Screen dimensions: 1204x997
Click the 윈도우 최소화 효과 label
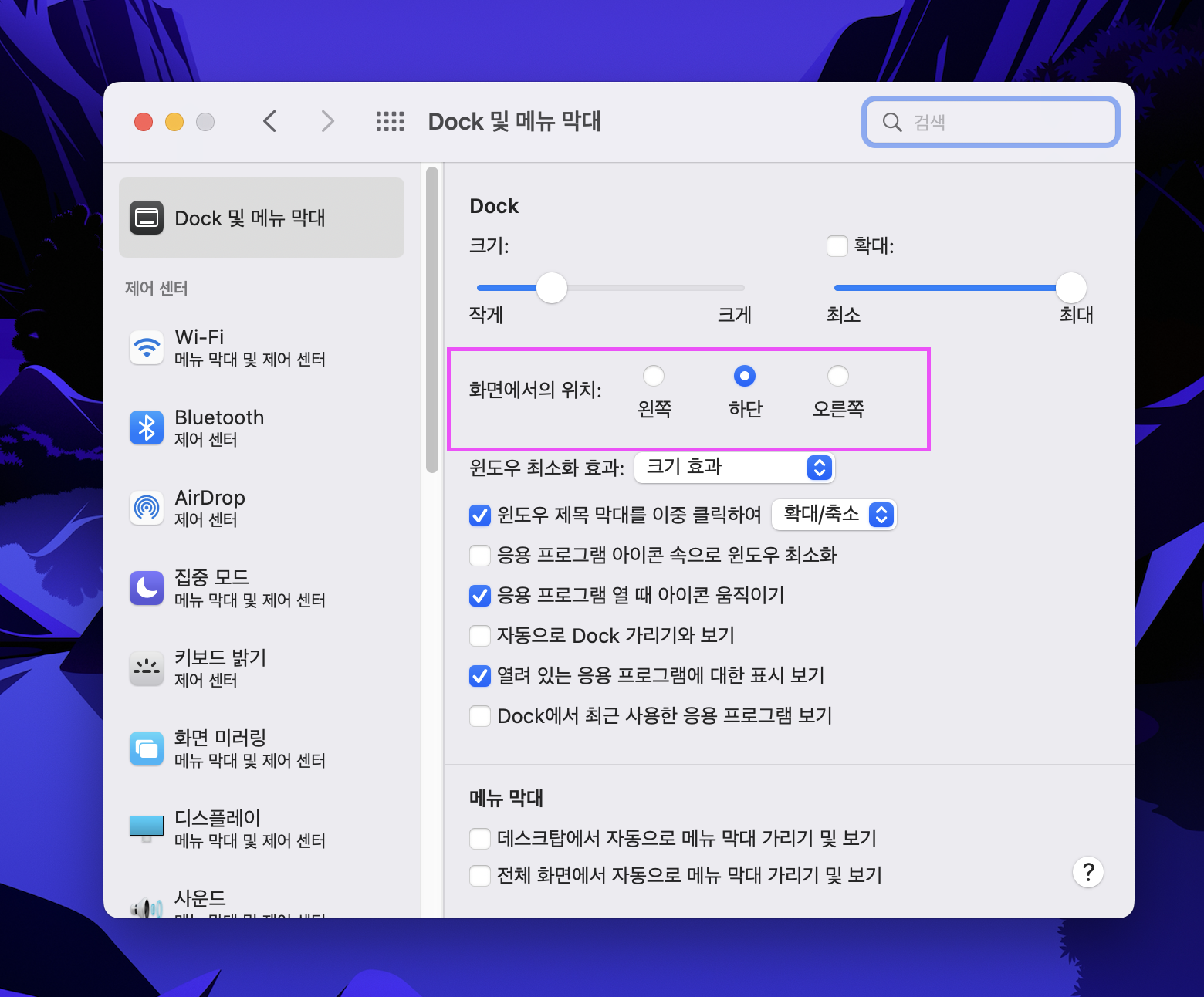pos(546,468)
